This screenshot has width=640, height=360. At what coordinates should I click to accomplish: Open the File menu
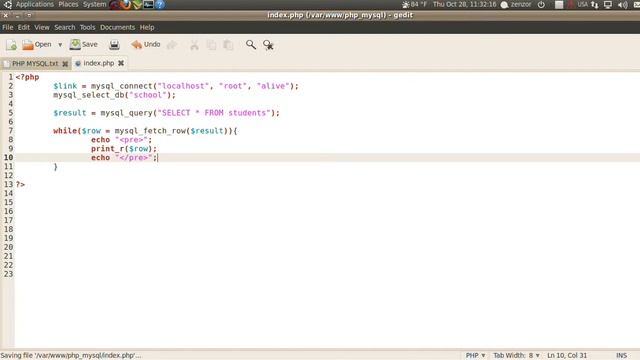[8, 27]
